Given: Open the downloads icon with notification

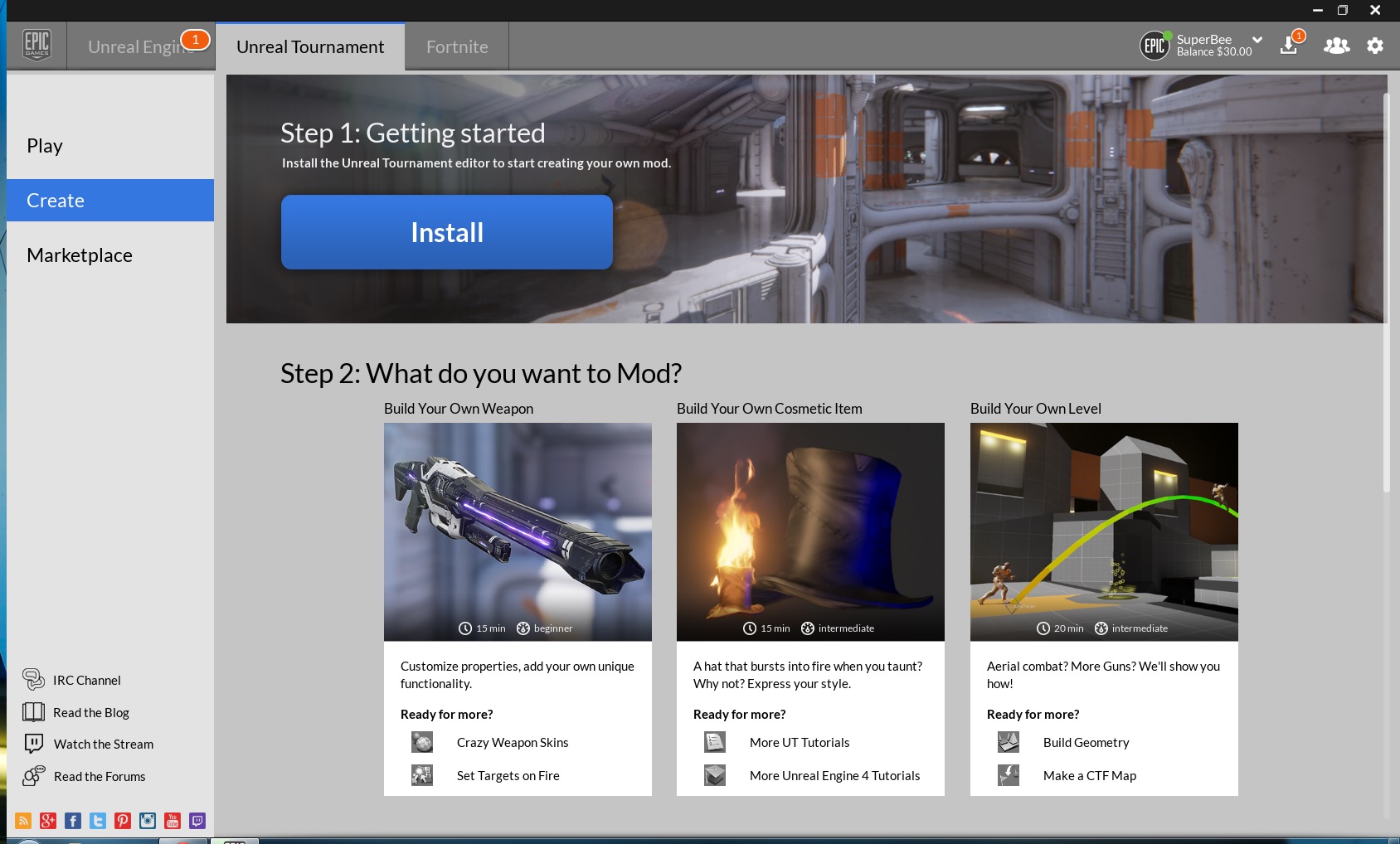Looking at the screenshot, I should click(1290, 46).
